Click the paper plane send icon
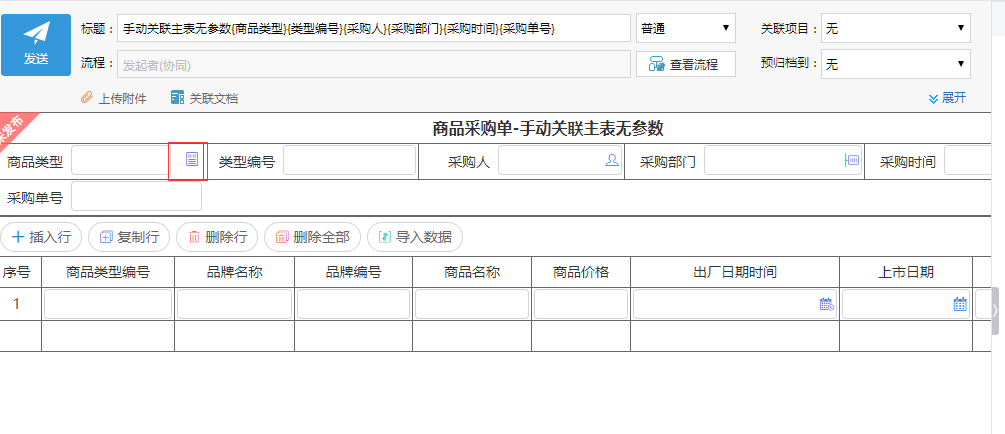Viewport: 1005px width, 434px height. 36,33
